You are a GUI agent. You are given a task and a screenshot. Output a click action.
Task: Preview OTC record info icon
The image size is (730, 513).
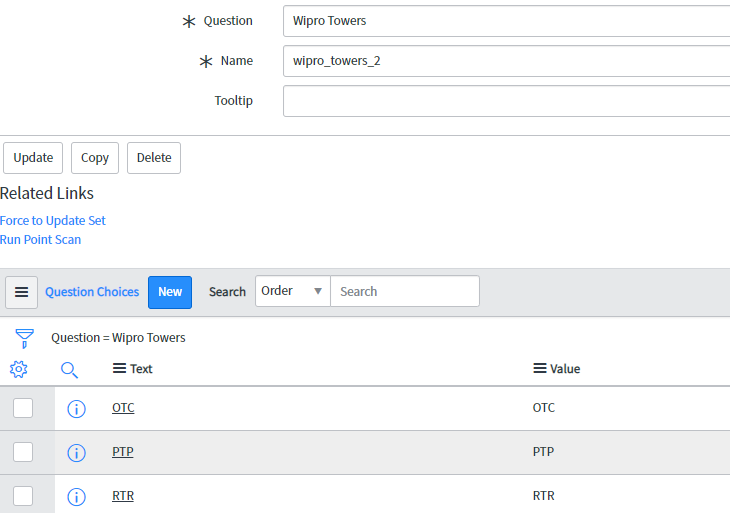pyautogui.click(x=76, y=409)
